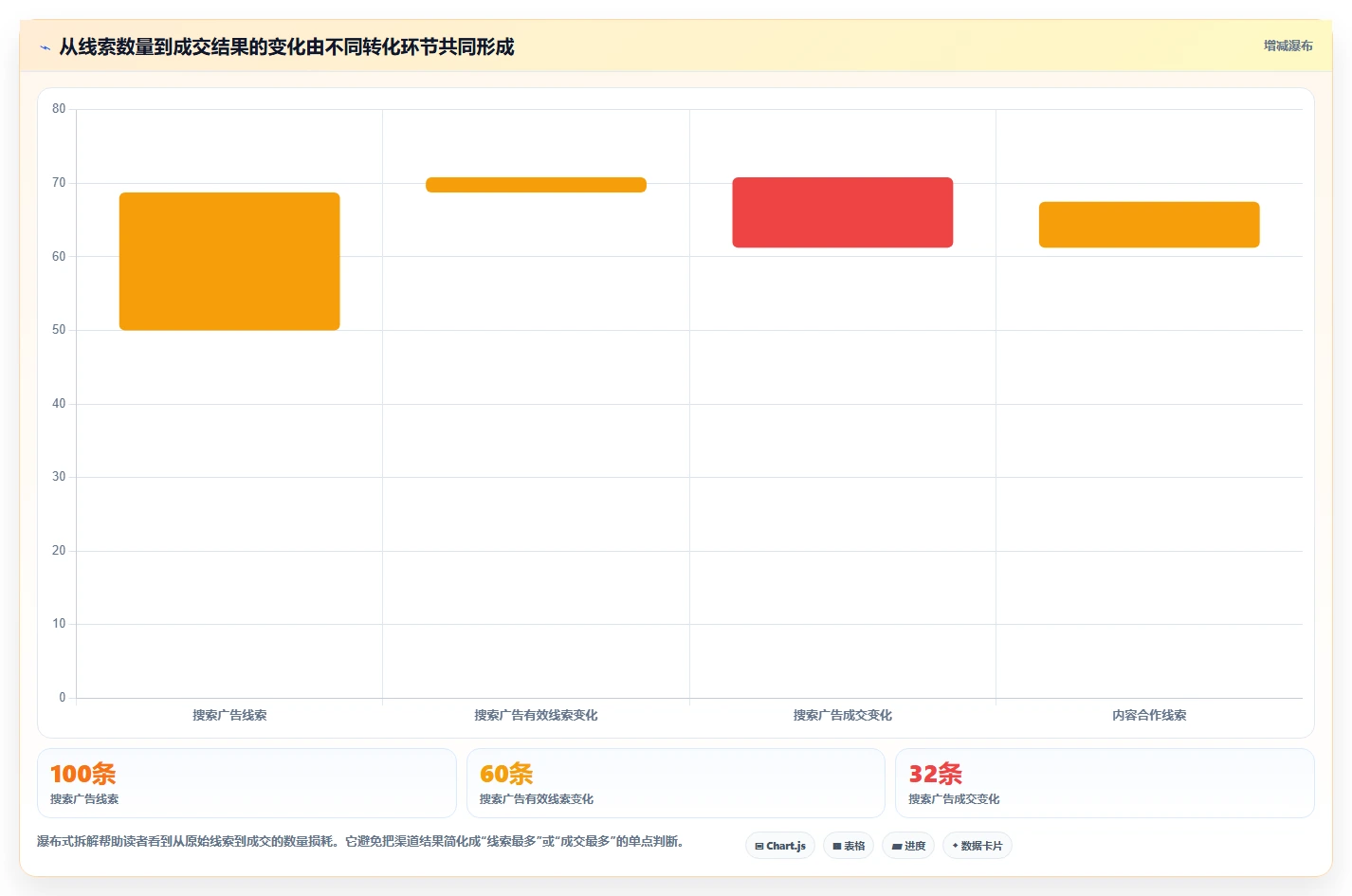Image resolution: width=1352 pixels, height=896 pixels.
Task: Click the y-axis value 0
Action: tap(63, 698)
